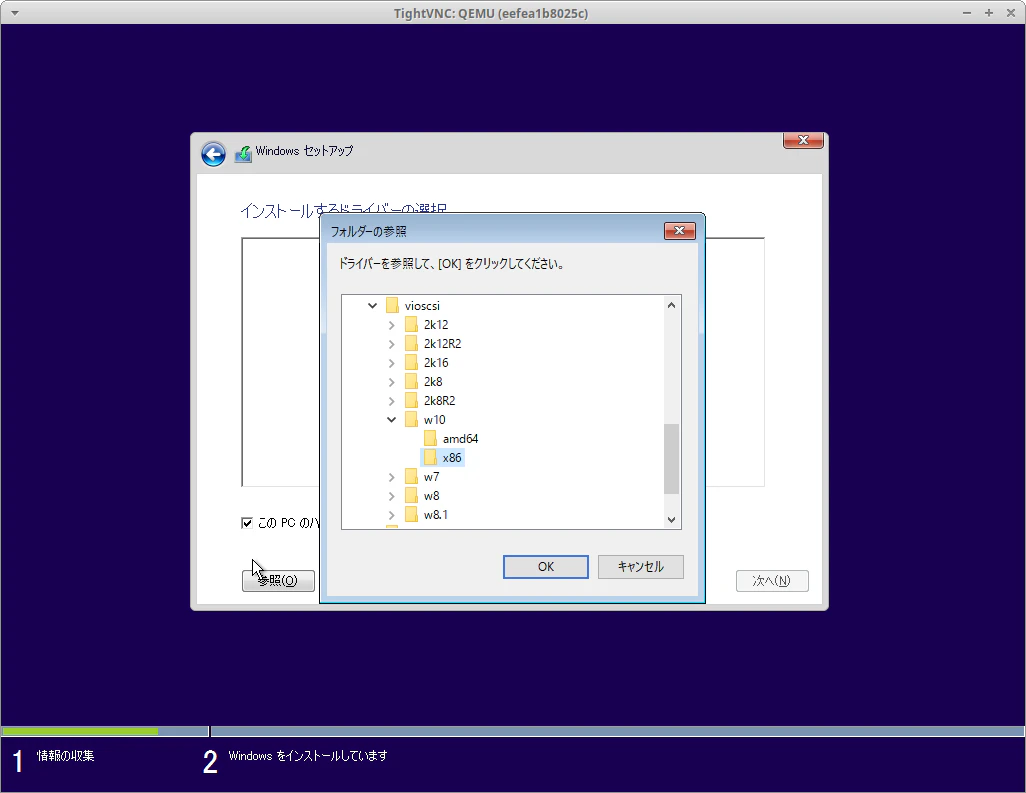Click the 次へ(N) next button
Viewport: 1026px width, 793px height.
click(772, 580)
